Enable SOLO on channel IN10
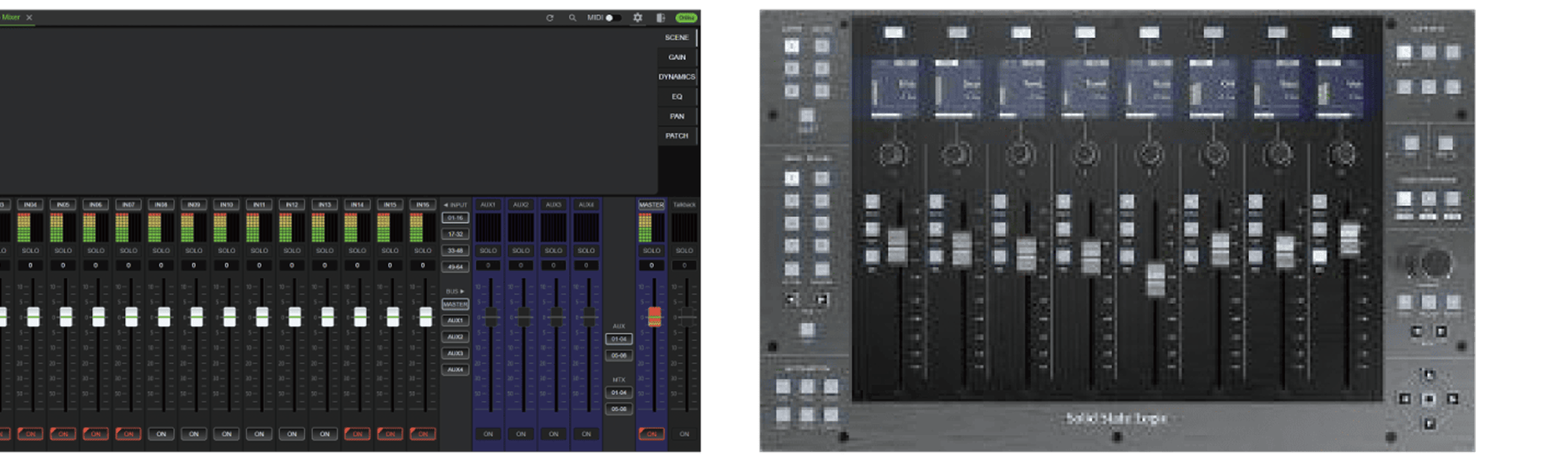Viewport: 1568px width, 456px height. 227,251
